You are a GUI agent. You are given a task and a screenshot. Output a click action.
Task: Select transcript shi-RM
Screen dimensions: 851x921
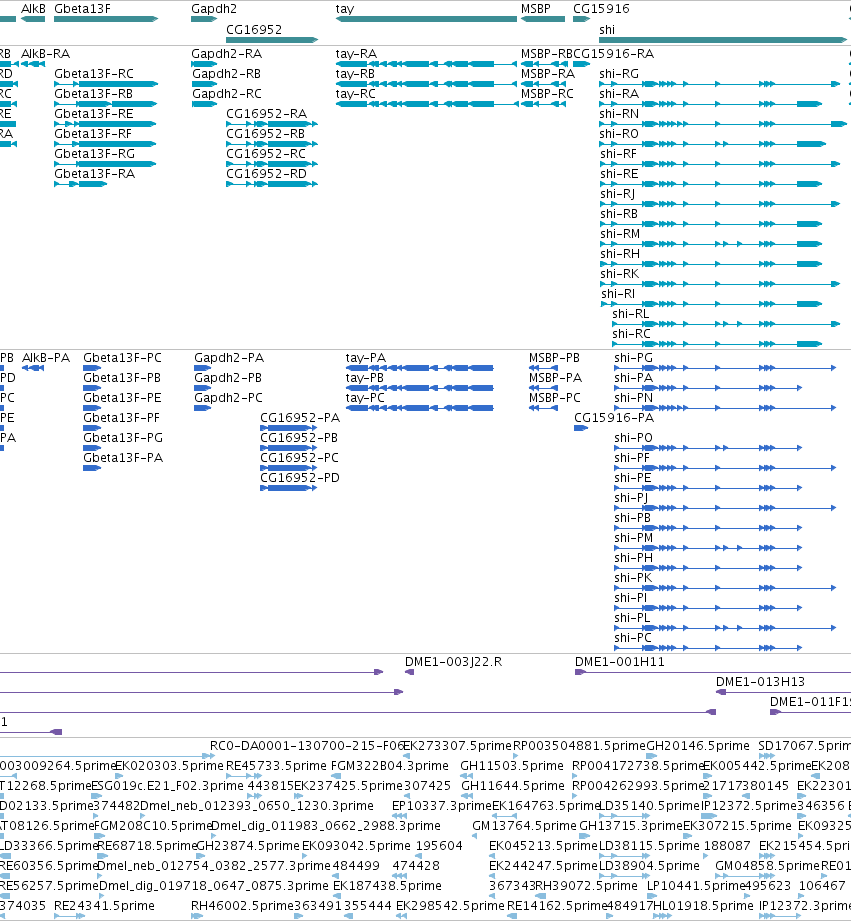(x=620, y=233)
